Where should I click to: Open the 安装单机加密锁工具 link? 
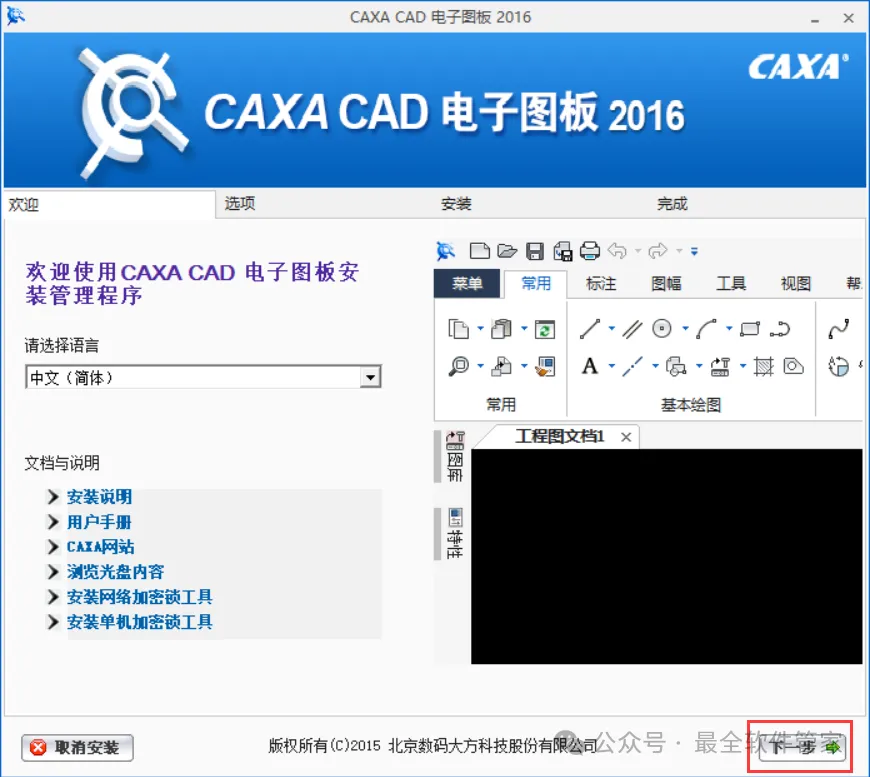[139, 622]
